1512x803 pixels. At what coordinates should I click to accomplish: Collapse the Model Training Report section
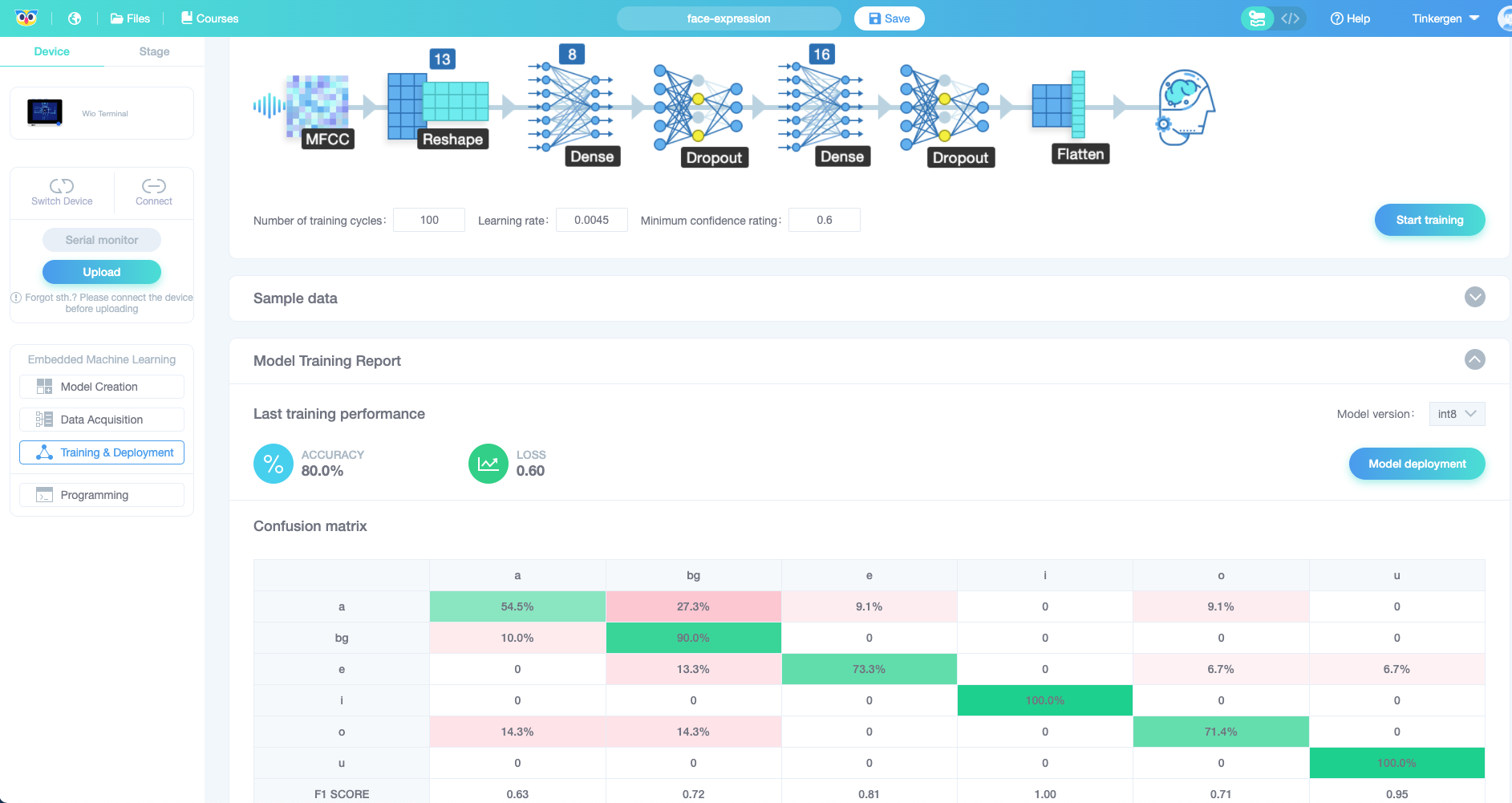pyautogui.click(x=1474, y=359)
